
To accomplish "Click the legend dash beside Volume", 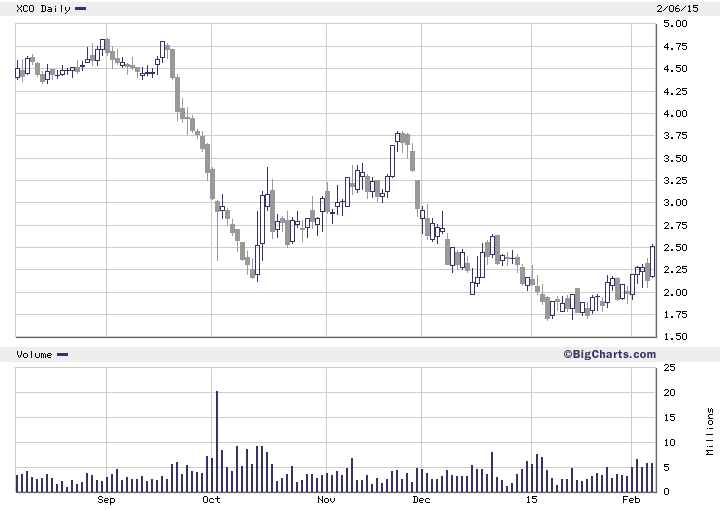I will (x=62, y=354).
